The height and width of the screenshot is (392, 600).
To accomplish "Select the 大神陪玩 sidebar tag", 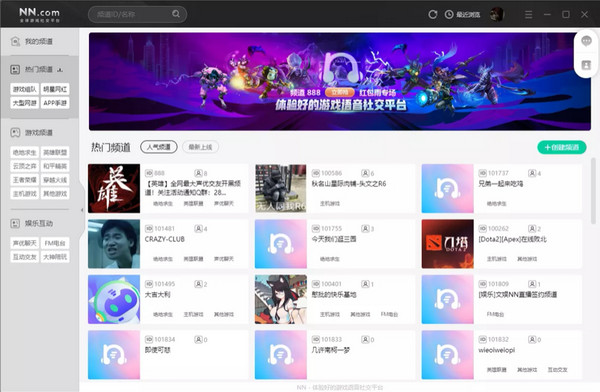I will coord(55,257).
